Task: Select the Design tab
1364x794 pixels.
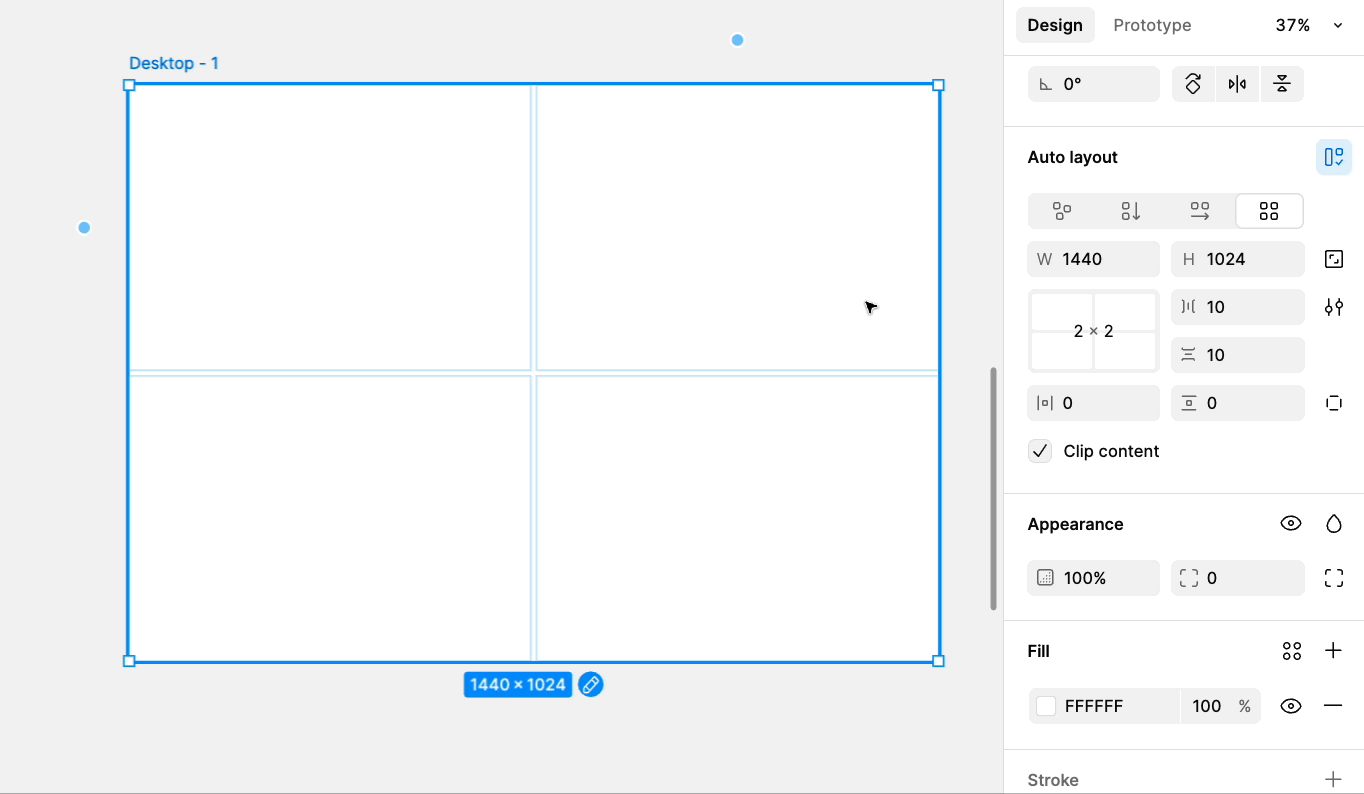Action: click(1055, 25)
